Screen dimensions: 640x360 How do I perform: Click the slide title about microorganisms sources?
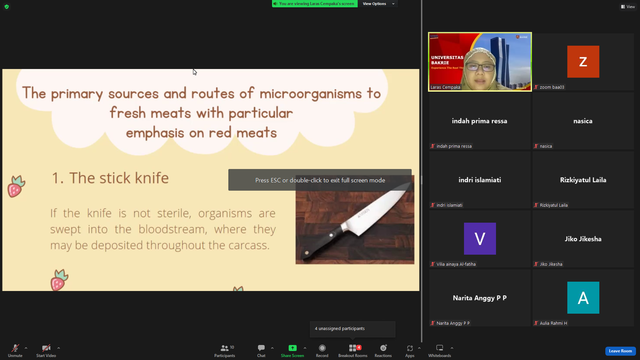click(201, 113)
